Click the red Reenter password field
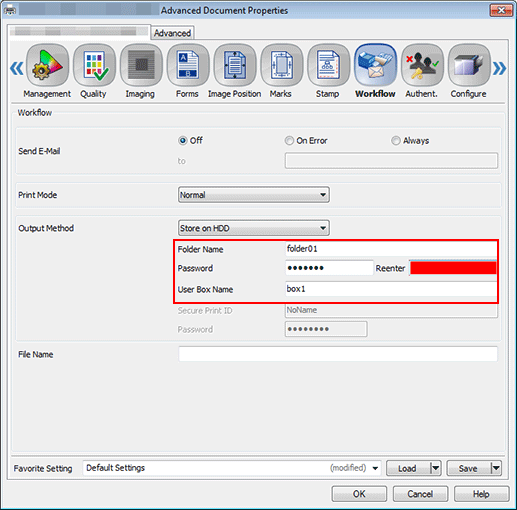 point(453,268)
